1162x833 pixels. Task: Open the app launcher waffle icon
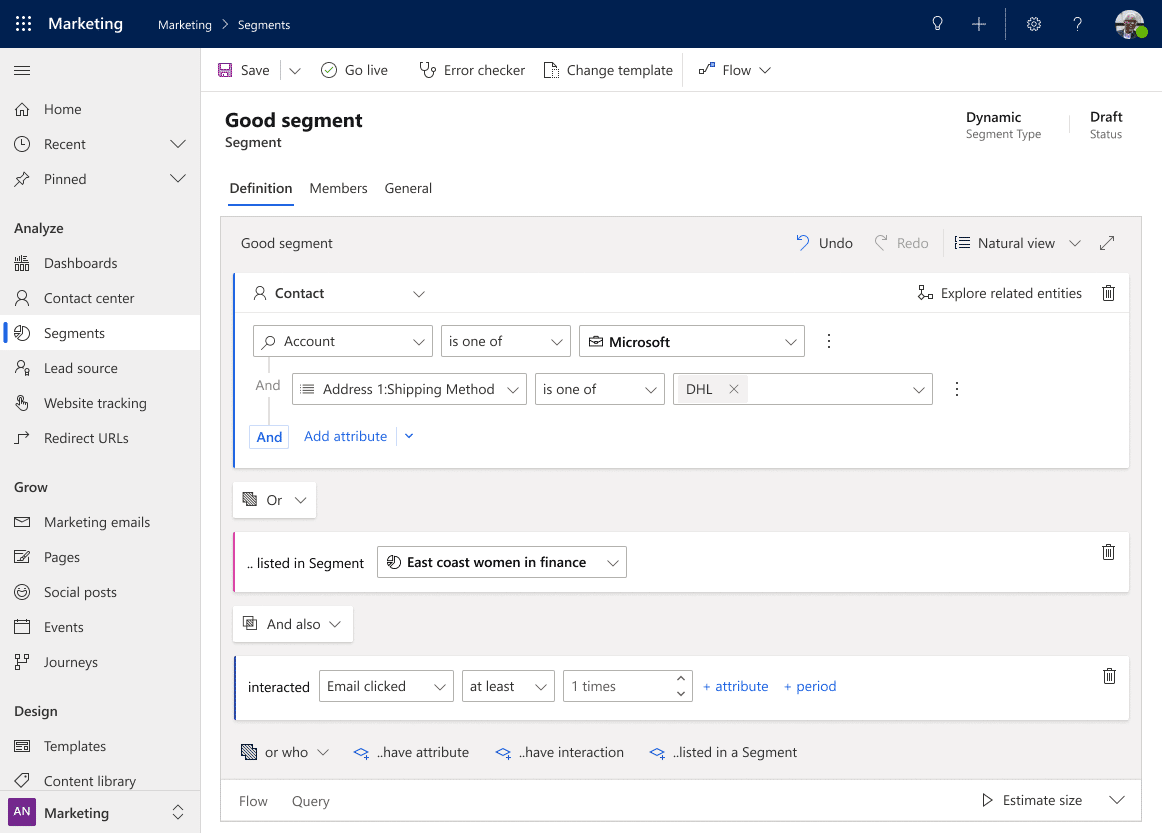(23, 24)
